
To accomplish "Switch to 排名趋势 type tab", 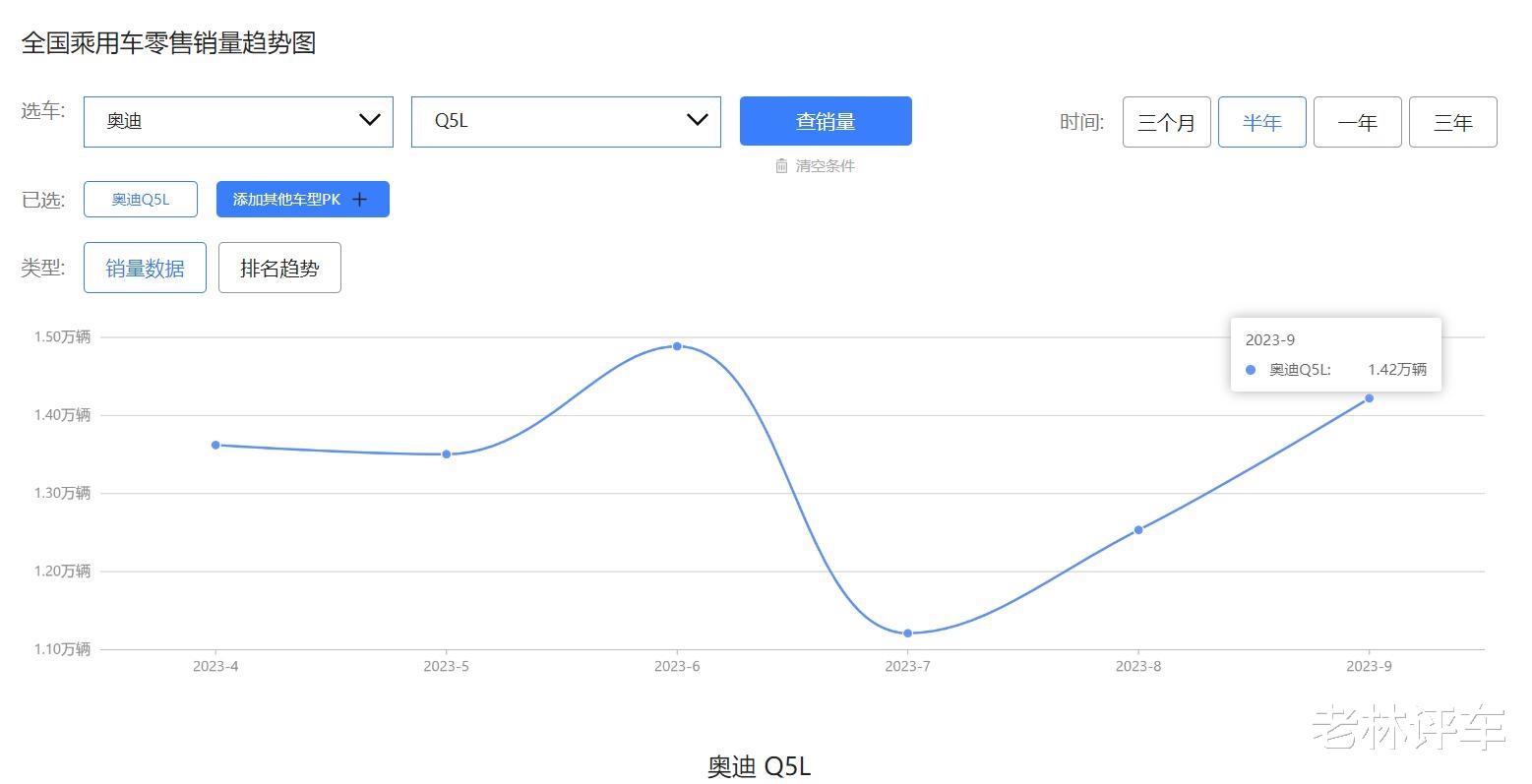I will point(279,268).
